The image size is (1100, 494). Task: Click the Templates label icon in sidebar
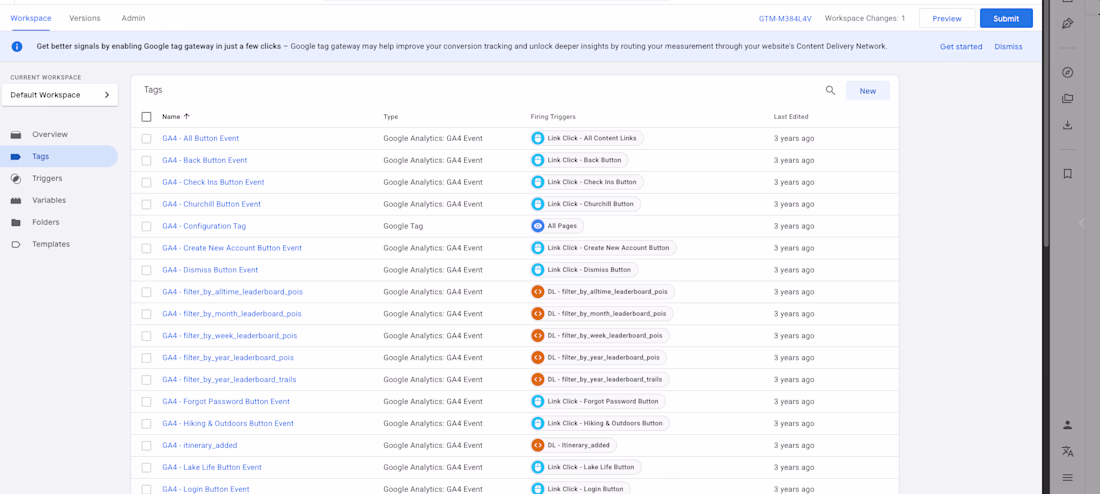tap(16, 244)
